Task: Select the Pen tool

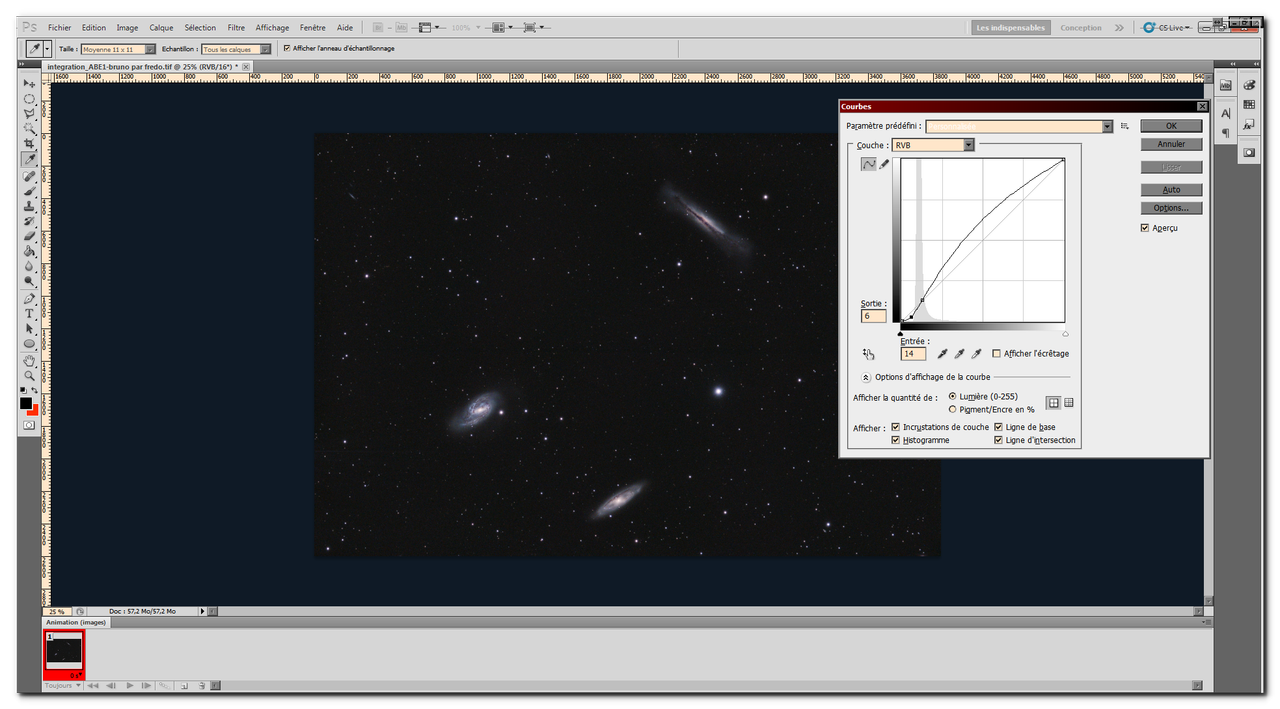Action: click(x=29, y=298)
